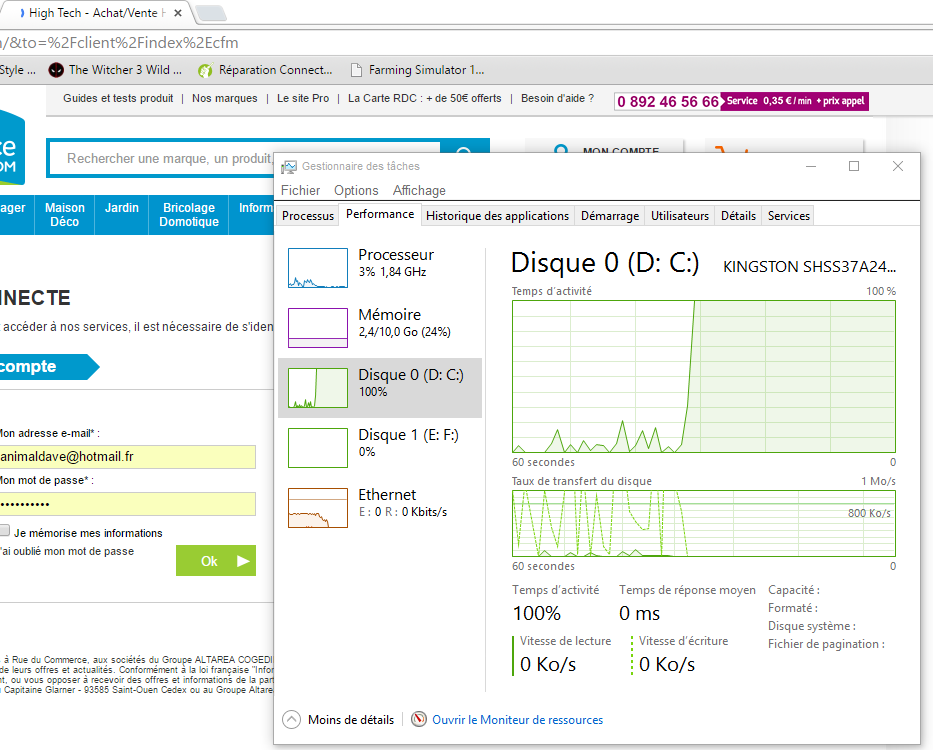Minimize the Task Manager window
The width and height of the screenshot is (933, 750).
[x=810, y=166]
